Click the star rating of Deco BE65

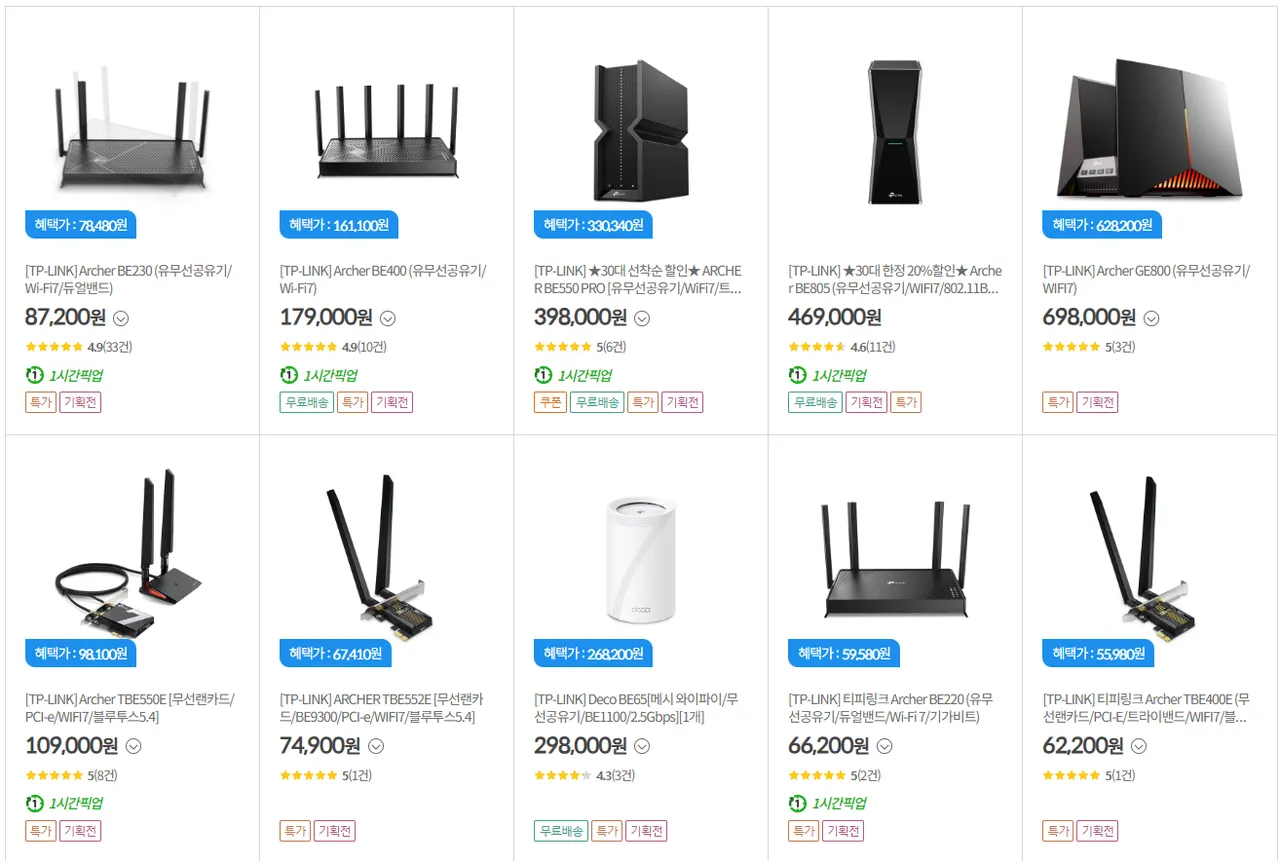[563, 775]
